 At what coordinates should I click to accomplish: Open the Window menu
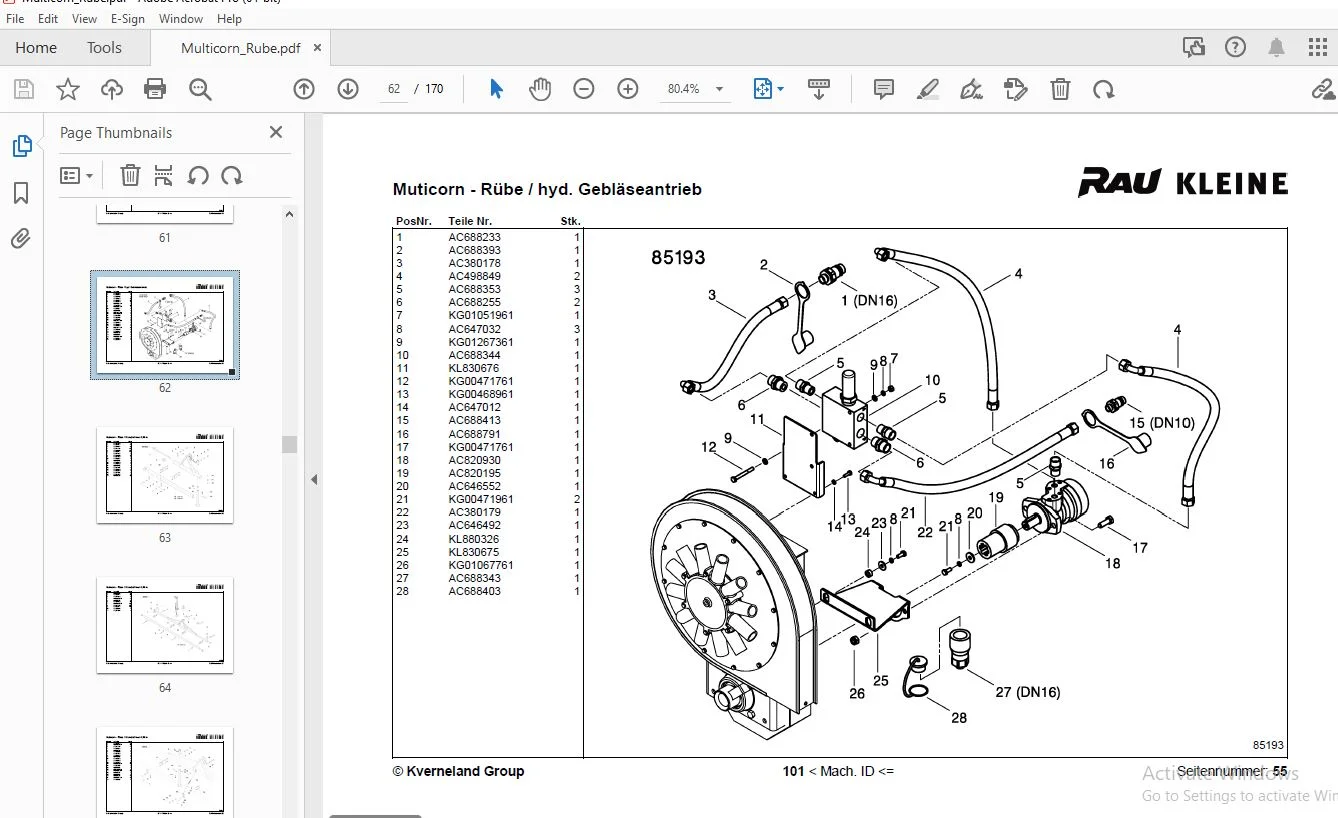(x=181, y=18)
